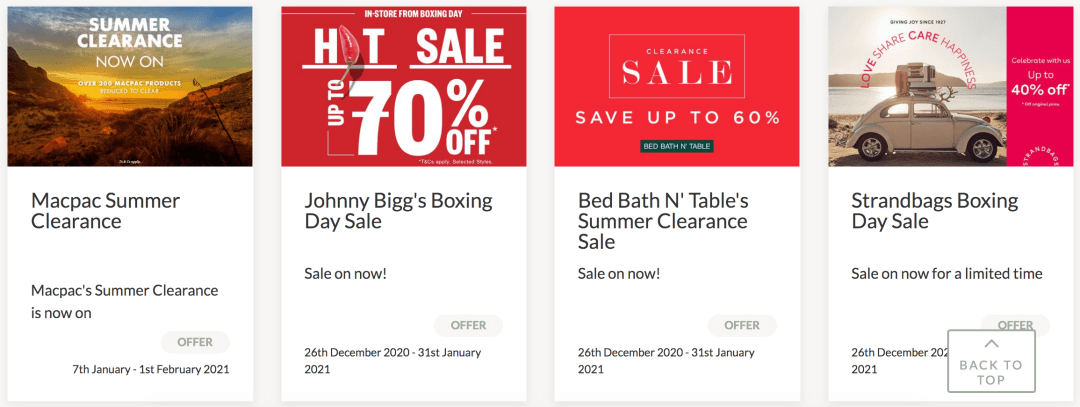1080x407 pixels.
Task: Open the Bed Bath N' Table sale banner
Action: click(x=677, y=86)
